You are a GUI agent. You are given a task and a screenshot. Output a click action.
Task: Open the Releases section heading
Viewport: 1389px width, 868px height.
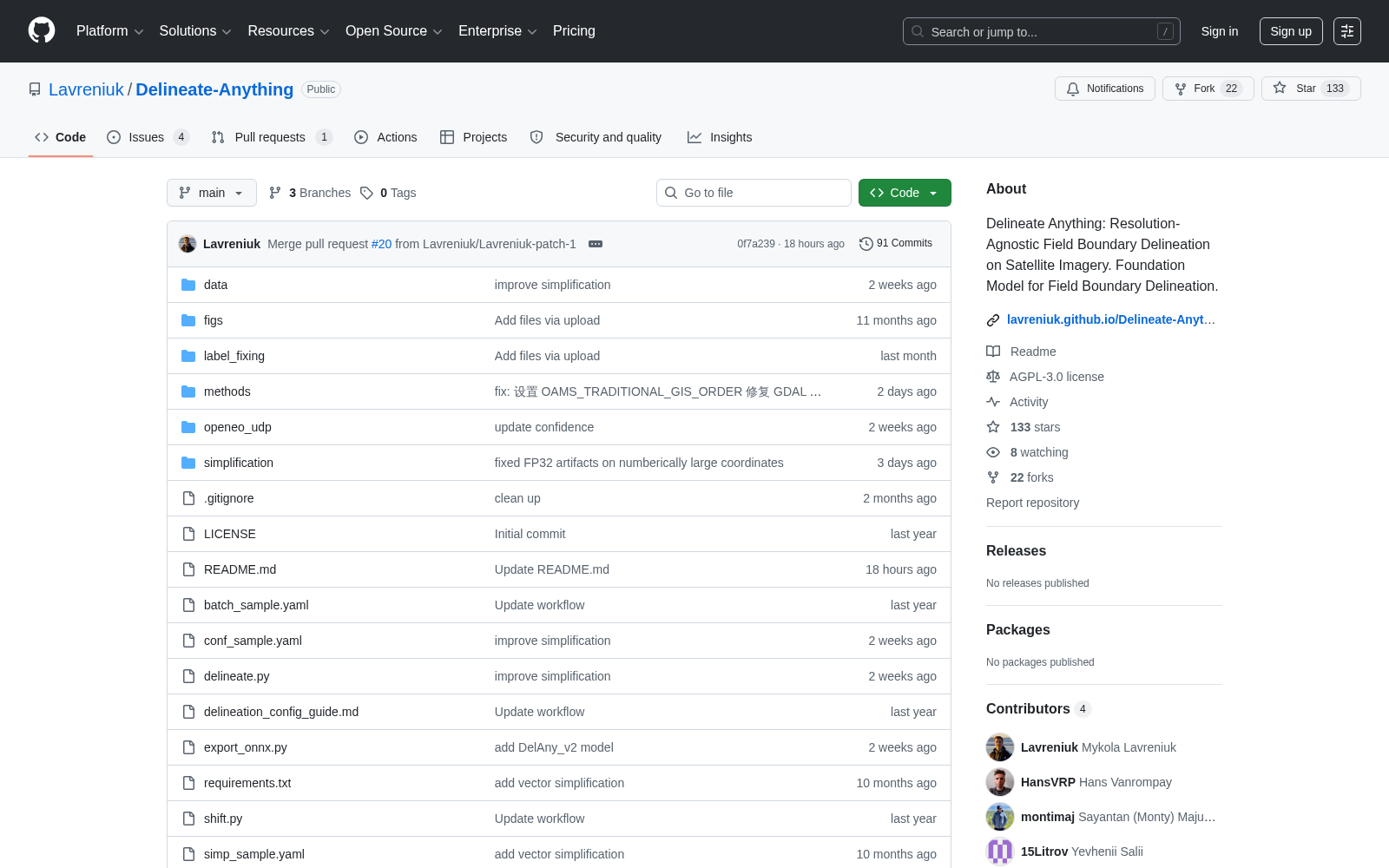click(1016, 551)
